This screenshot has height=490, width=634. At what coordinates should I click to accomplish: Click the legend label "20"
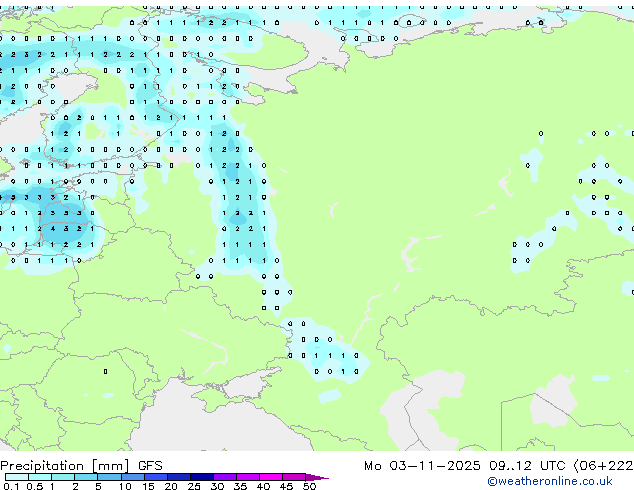click(x=171, y=486)
